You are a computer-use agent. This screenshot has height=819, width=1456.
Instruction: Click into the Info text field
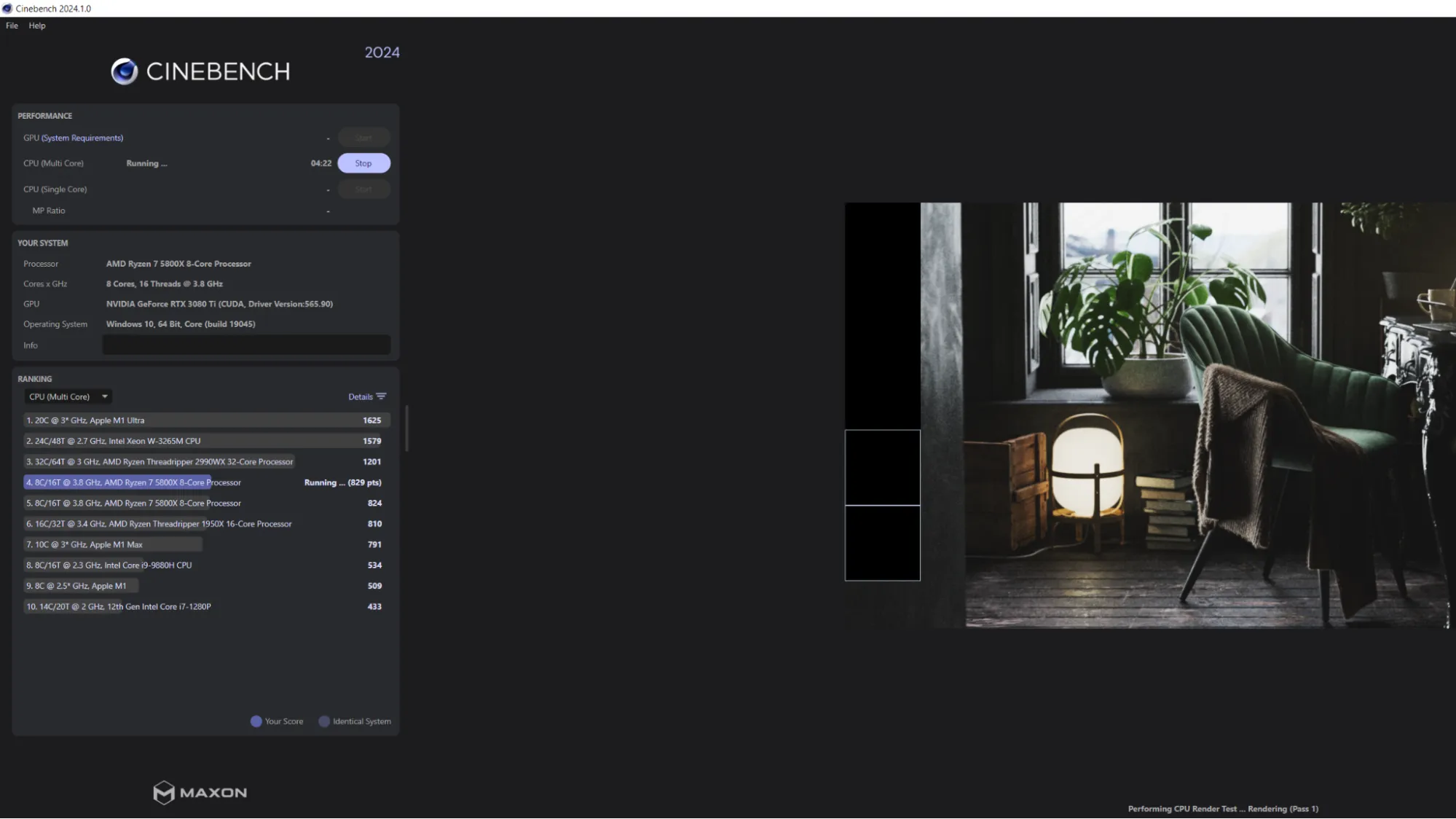point(246,345)
